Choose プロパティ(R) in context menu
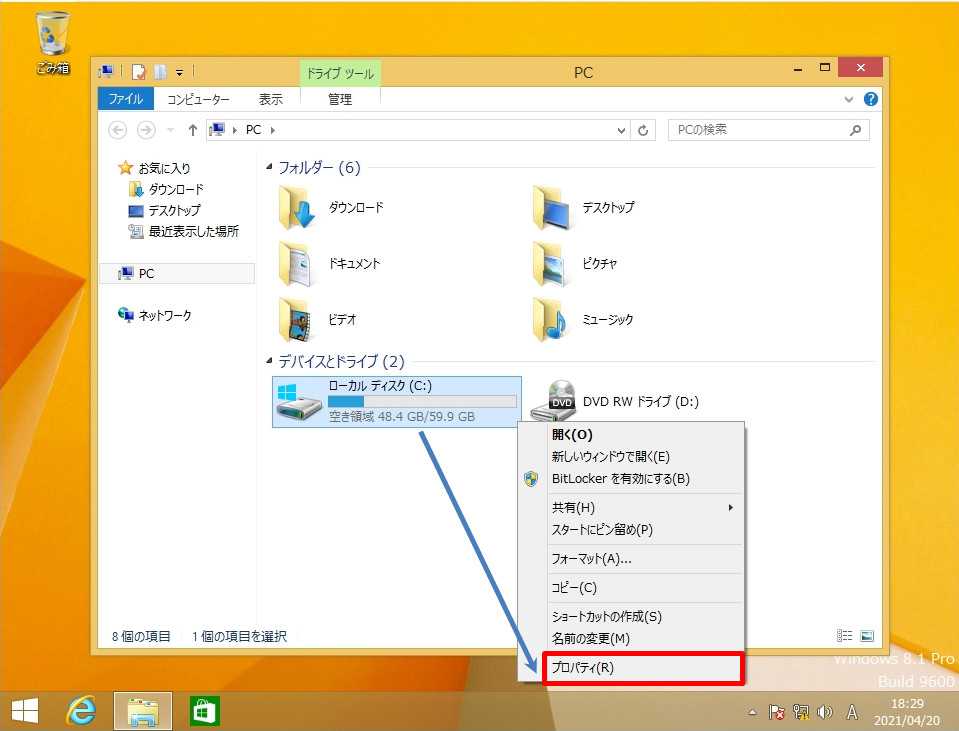 (x=643, y=667)
